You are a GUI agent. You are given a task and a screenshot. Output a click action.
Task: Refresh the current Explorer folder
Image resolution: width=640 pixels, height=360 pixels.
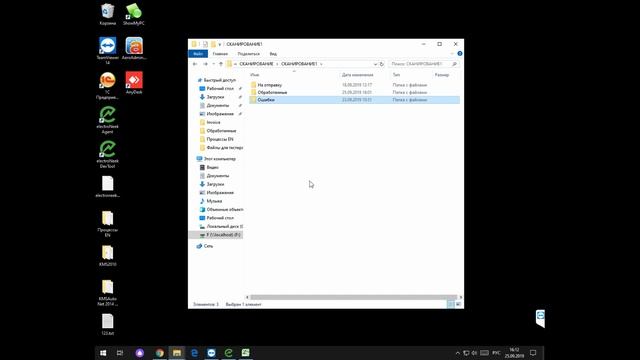[x=382, y=64]
